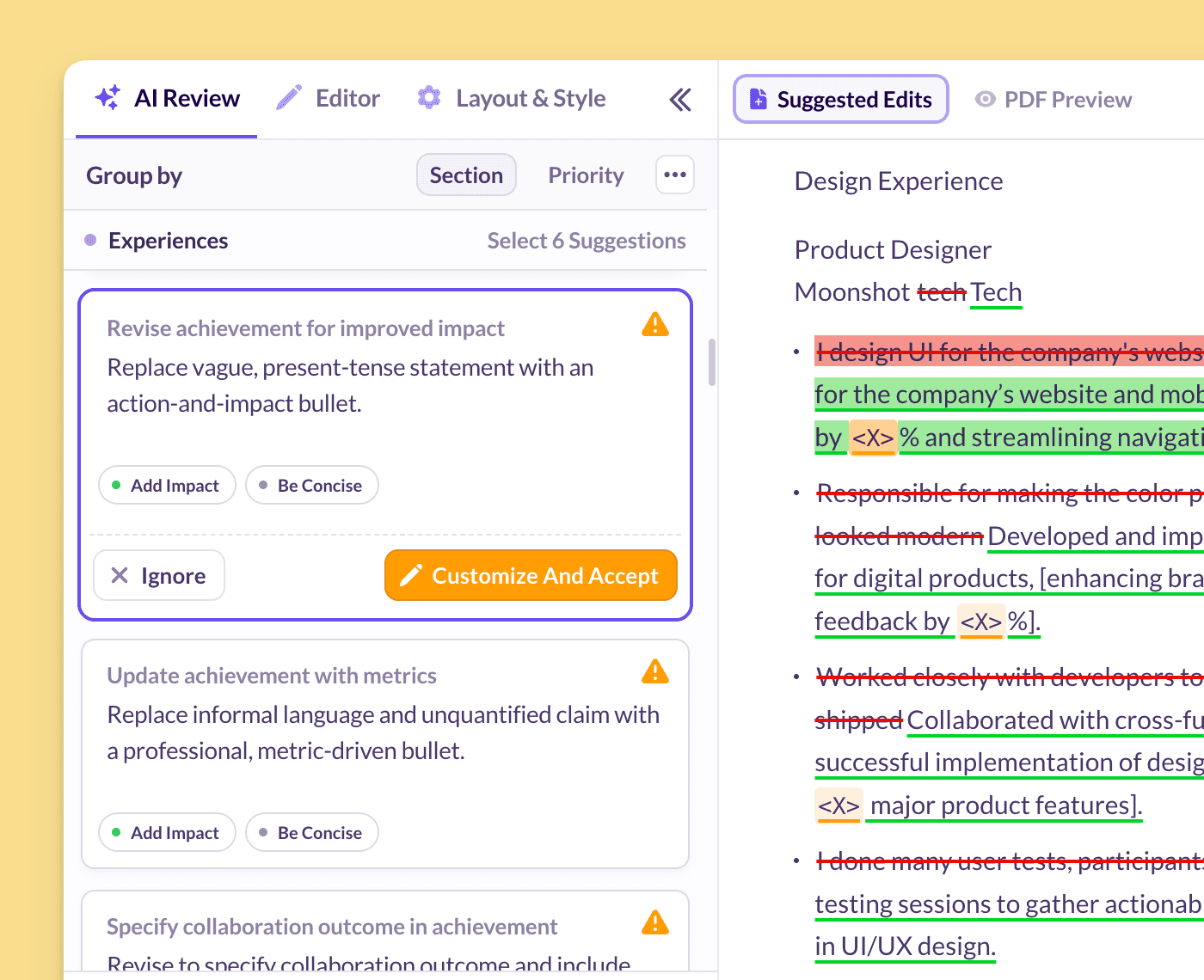Select the AI Review sparkle icon

point(107,97)
